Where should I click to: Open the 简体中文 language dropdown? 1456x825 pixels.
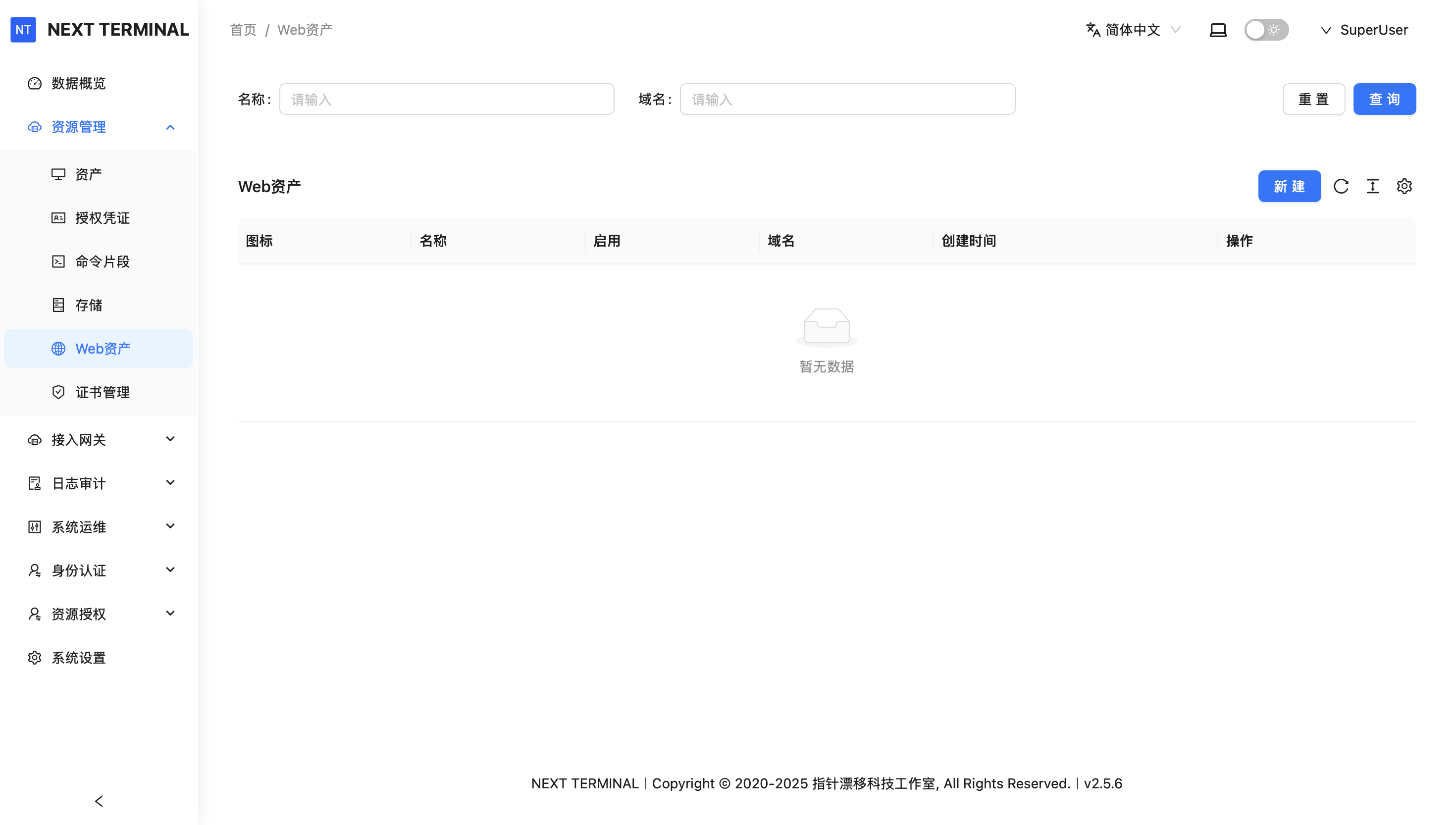pyautogui.click(x=1133, y=30)
